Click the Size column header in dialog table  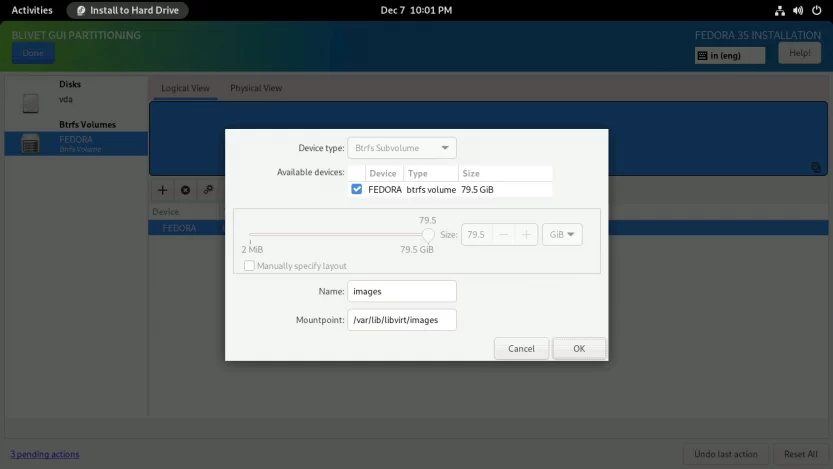pos(505,173)
